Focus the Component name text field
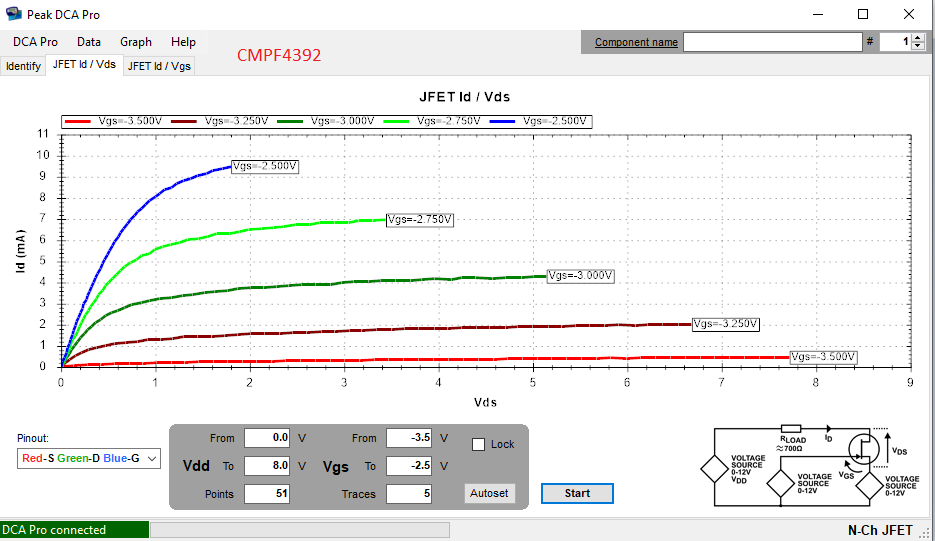 click(773, 42)
